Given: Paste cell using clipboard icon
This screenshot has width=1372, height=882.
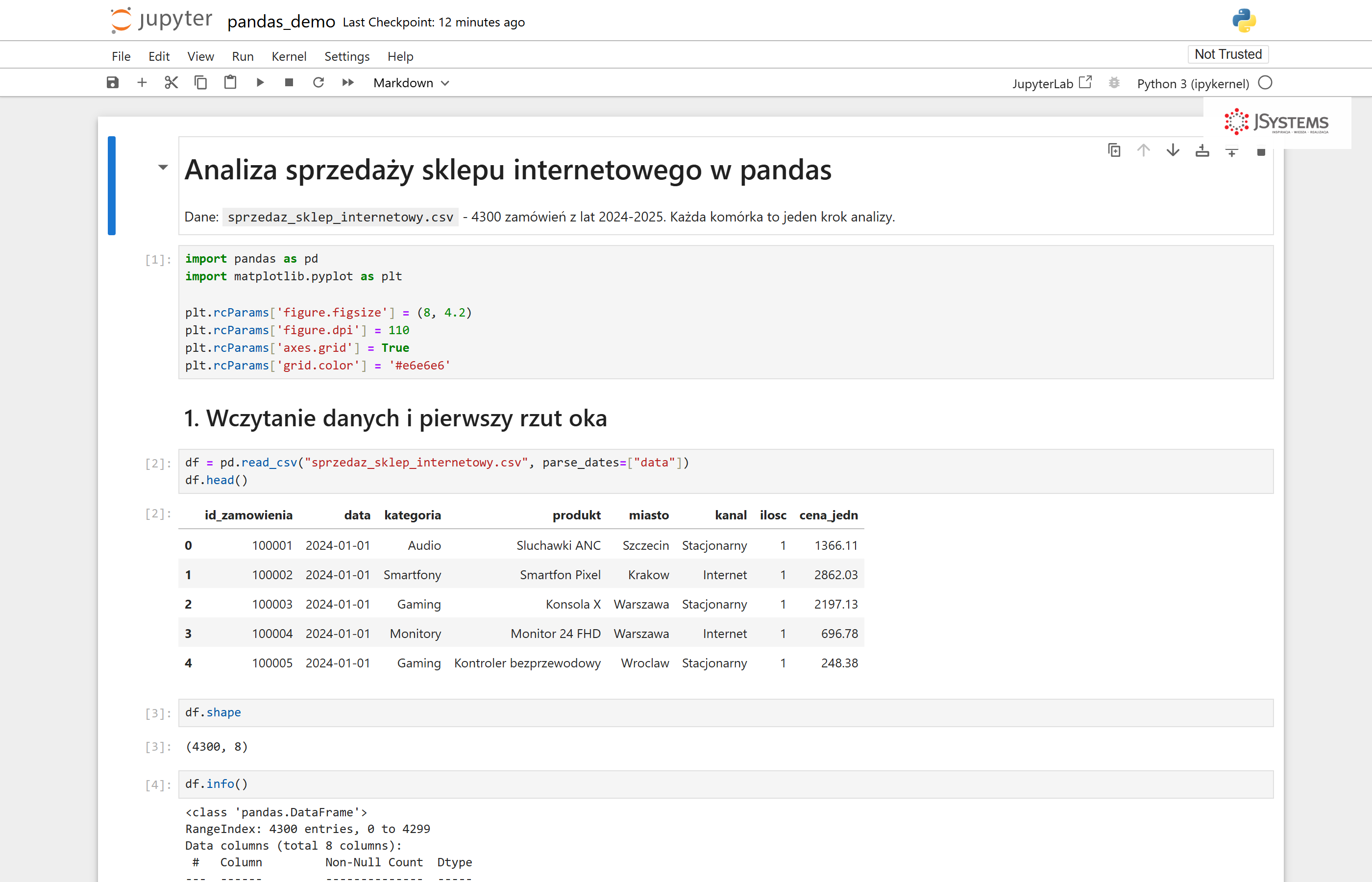Looking at the screenshot, I should 230,82.
